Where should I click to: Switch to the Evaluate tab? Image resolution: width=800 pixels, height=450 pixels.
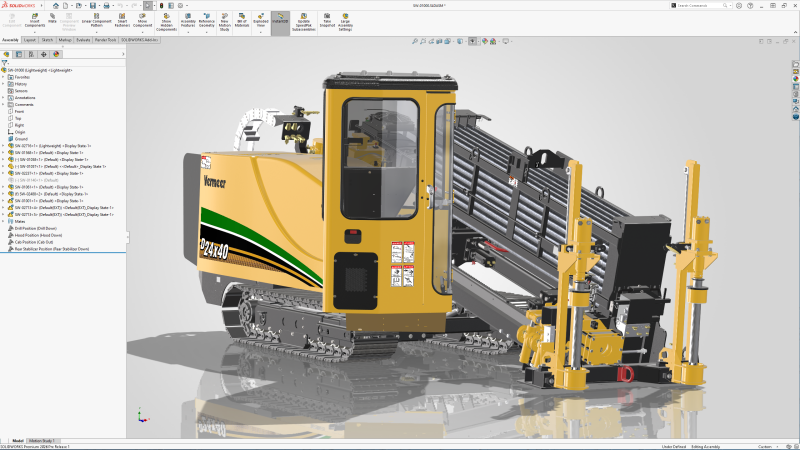(83, 40)
